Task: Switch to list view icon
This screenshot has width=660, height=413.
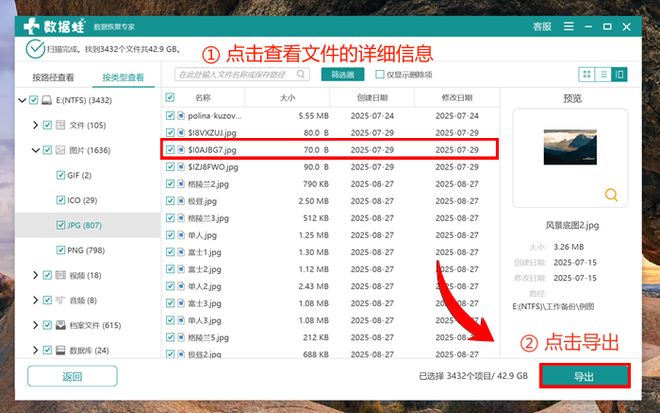Action: point(603,75)
